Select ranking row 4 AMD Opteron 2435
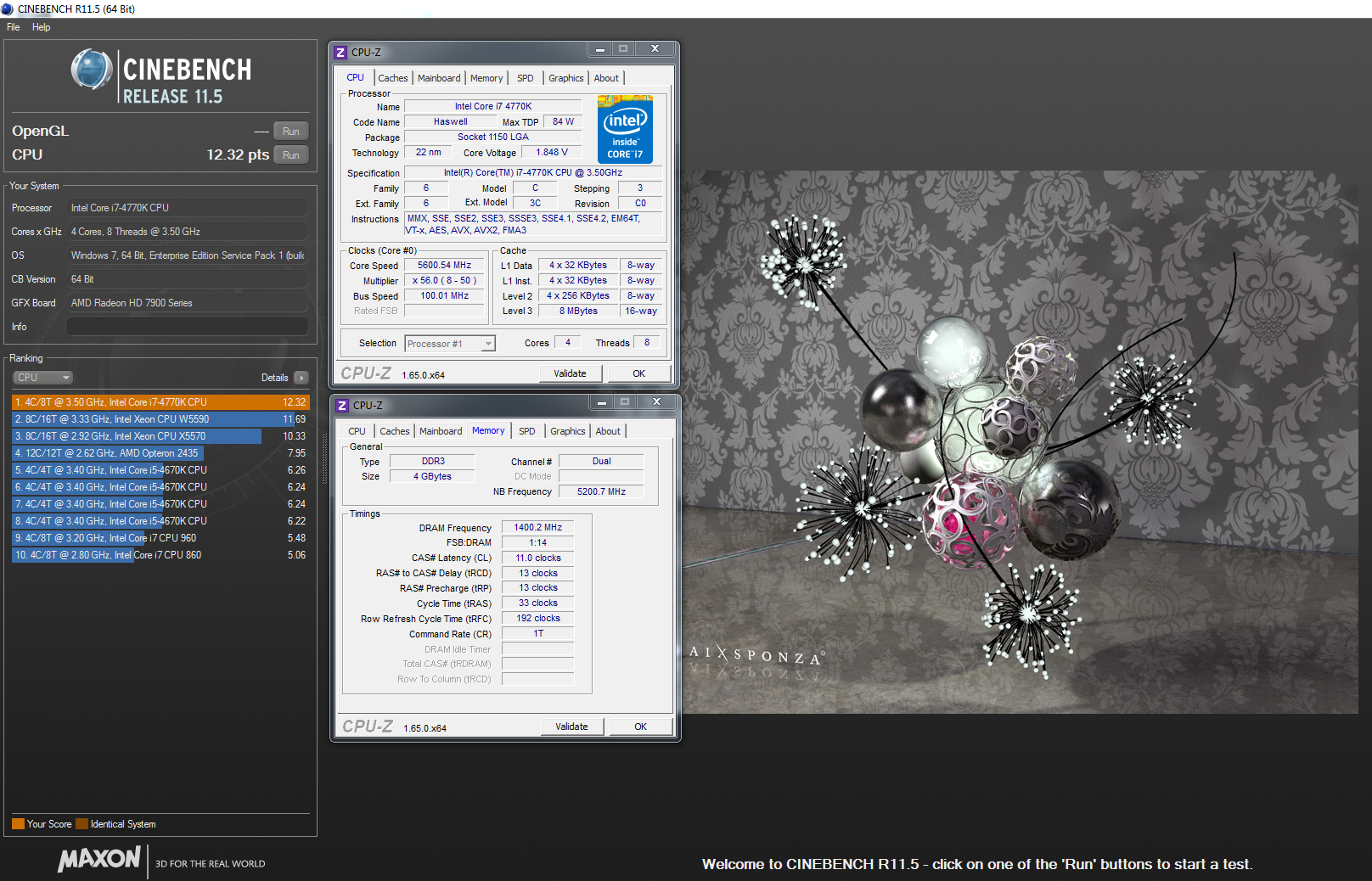Screen dimensions: 1372x881 [x=160, y=453]
